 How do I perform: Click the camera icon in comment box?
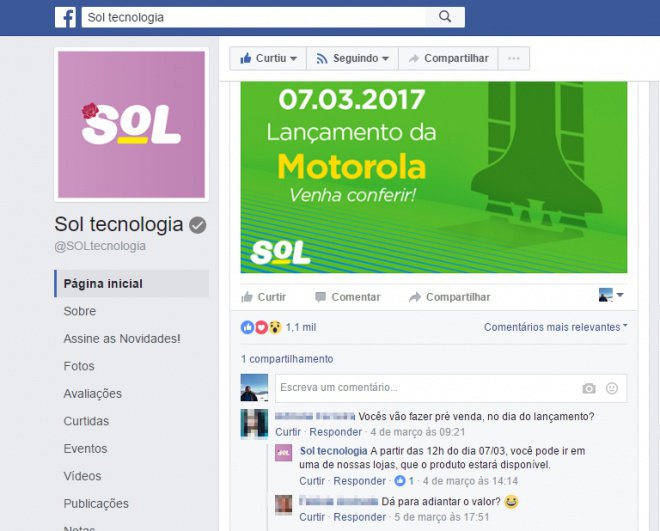point(588,388)
